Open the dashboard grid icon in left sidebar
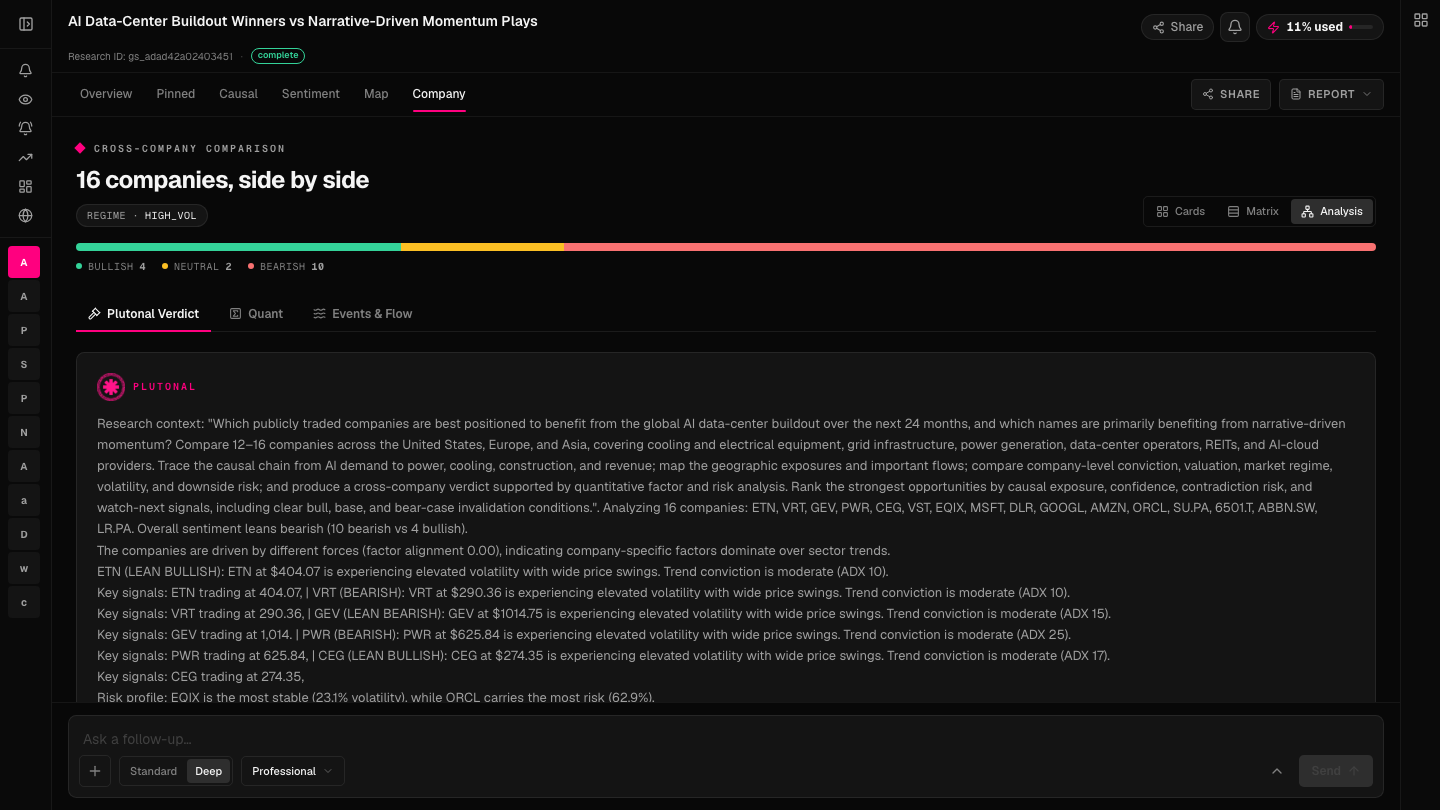Image resolution: width=1440 pixels, height=810 pixels. 26,187
